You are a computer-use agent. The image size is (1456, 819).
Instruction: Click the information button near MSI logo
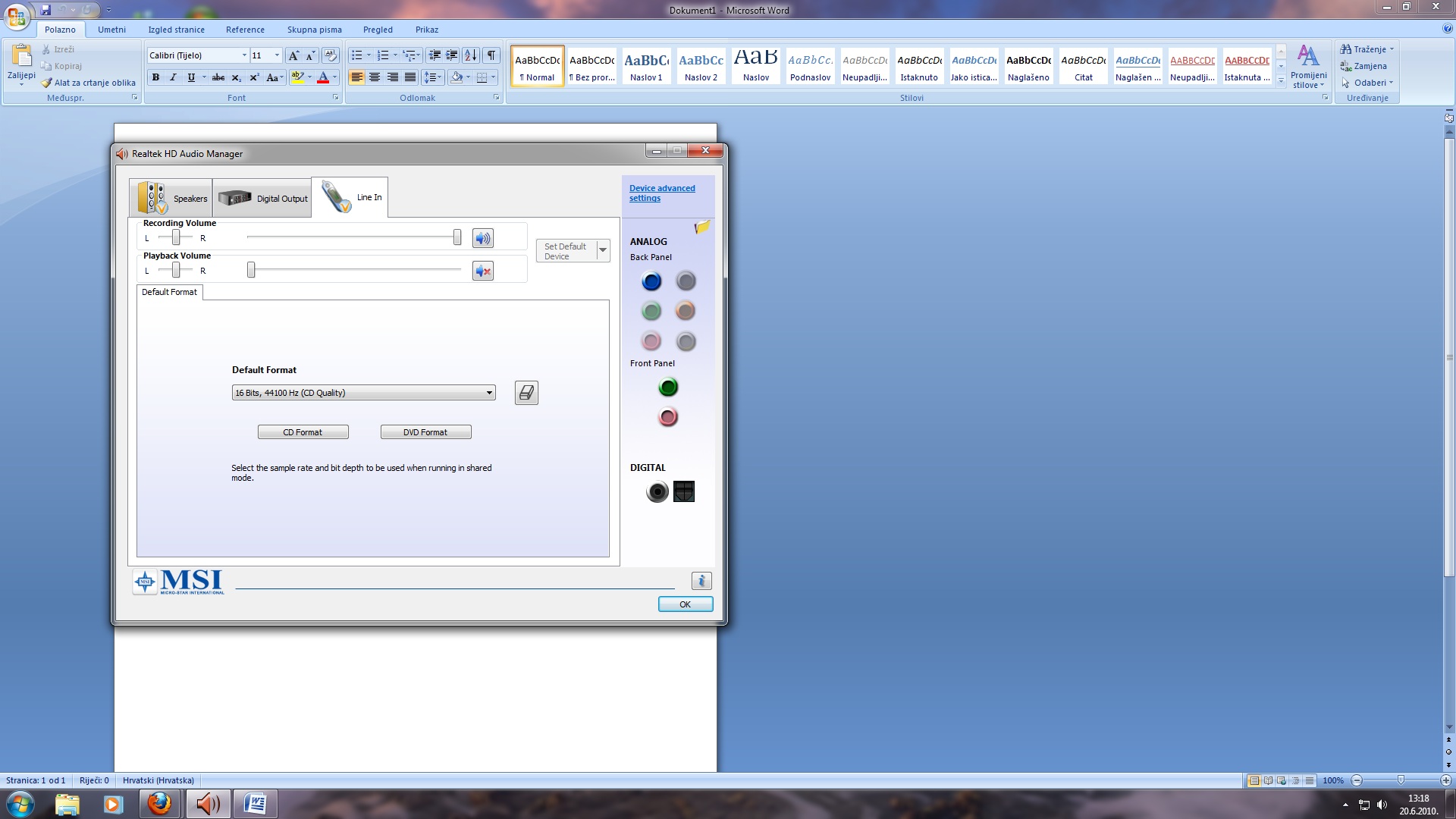point(701,581)
